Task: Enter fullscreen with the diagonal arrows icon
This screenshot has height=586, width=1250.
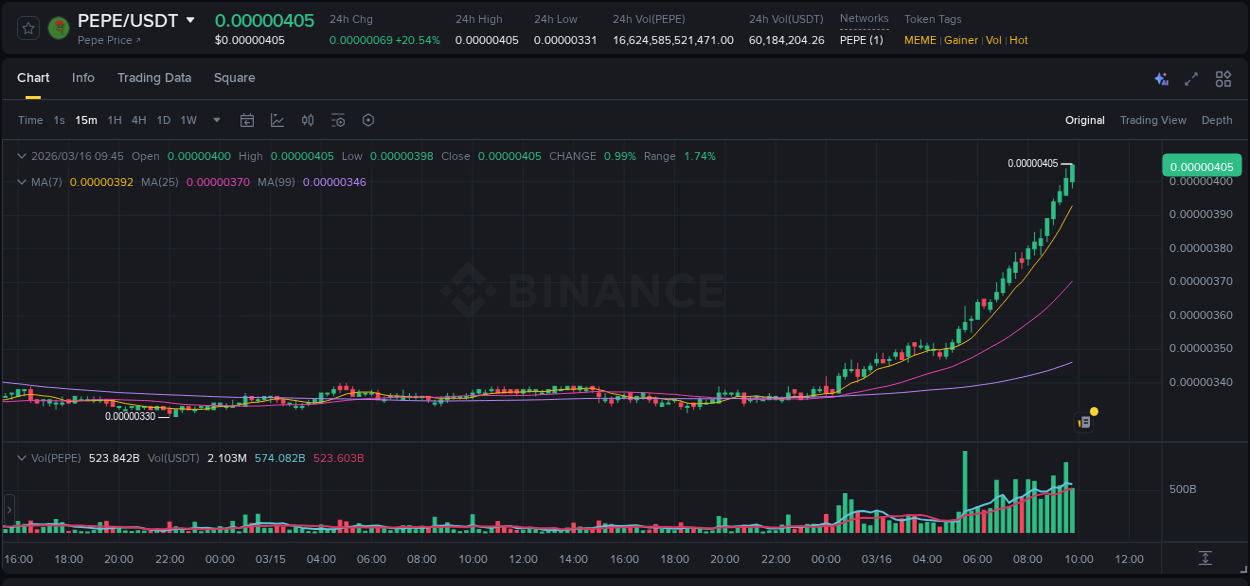Action: tap(1191, 78)
